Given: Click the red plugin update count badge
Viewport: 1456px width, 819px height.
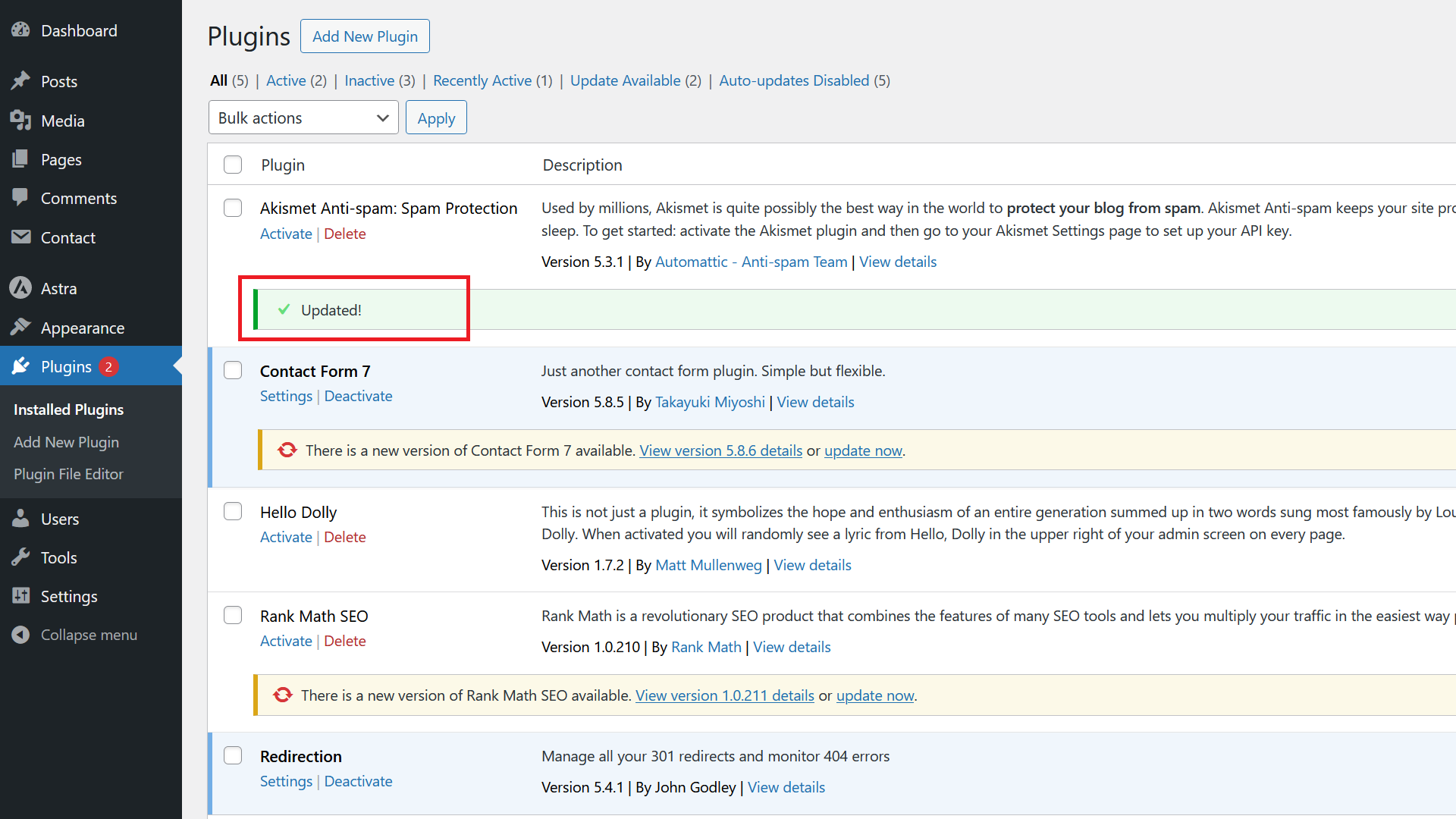Looking at the screenshot, I should [x=108, y=367].
